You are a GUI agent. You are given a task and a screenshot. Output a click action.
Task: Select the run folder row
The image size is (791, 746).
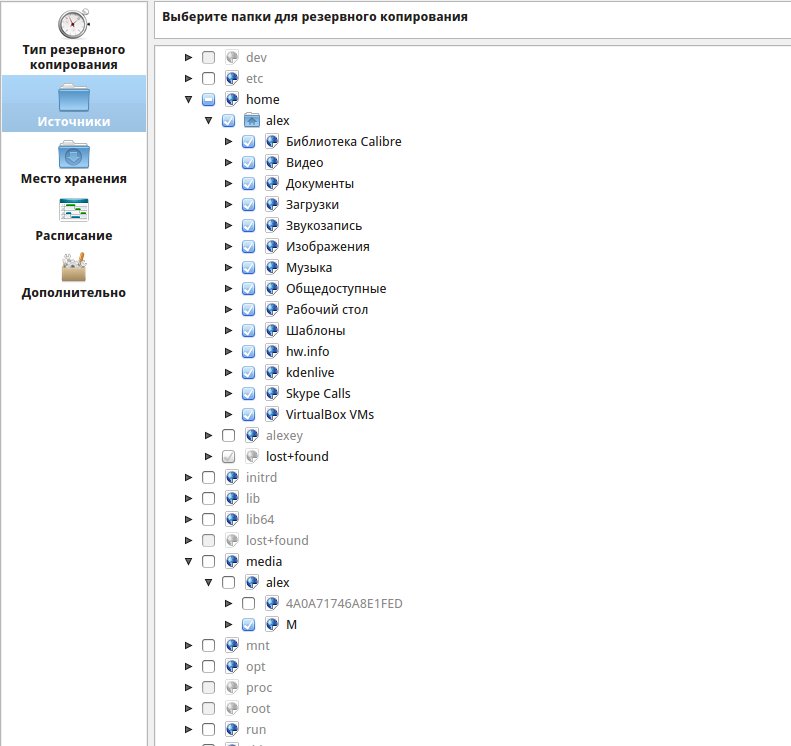tap(256, 729)
